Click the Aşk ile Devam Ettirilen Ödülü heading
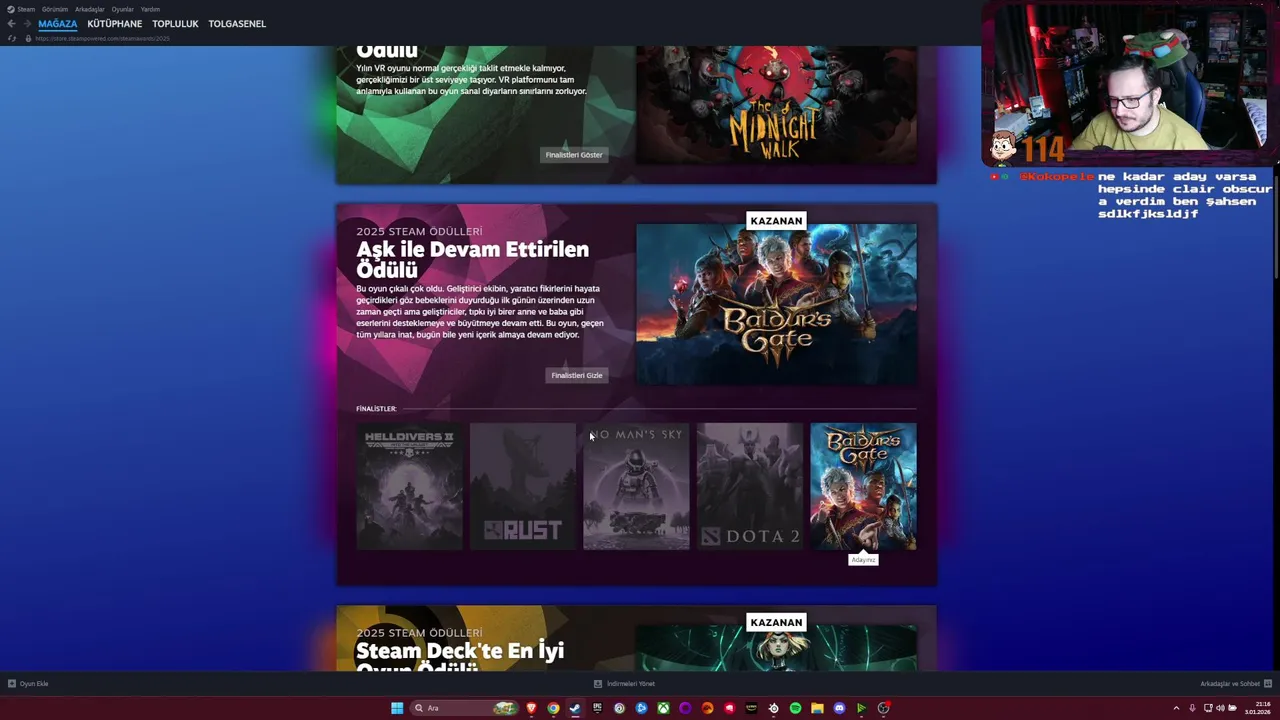Screen dimensions: 1280x720 pyautogui.click(x=472, y=259)
